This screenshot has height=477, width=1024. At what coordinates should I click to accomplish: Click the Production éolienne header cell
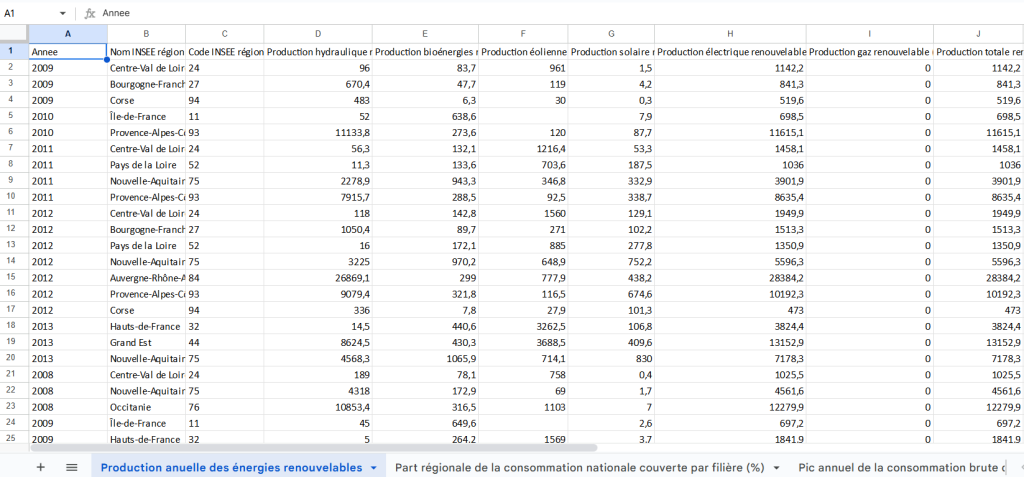pyautogui.click(x=523, y=51)
